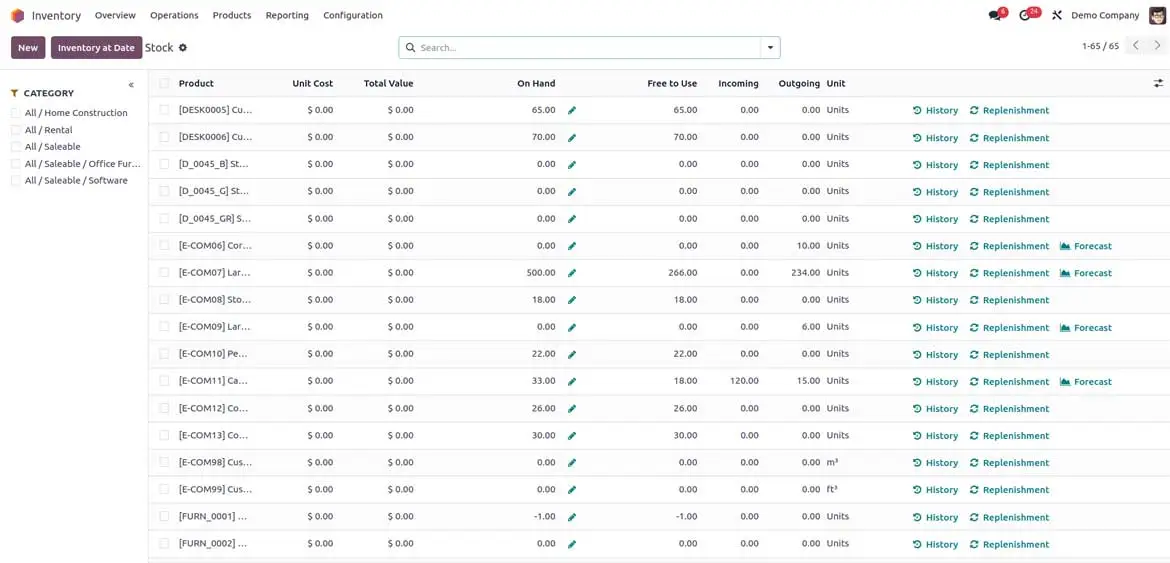Go to next page arrow
1170x563 pixels.
coord(1158,46)
